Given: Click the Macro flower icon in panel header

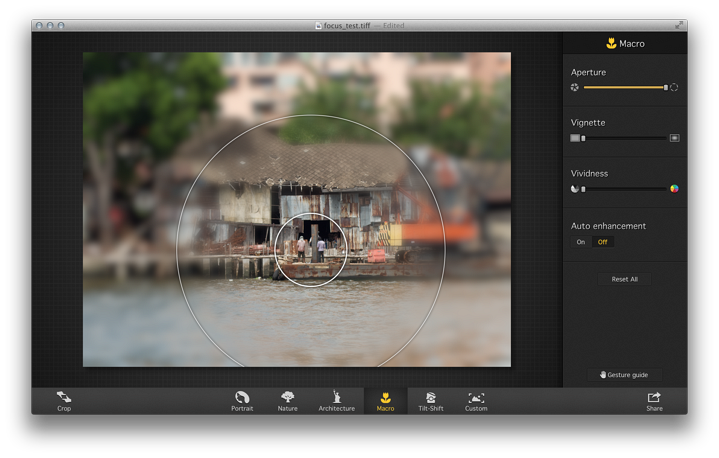Looking at the screenshot, I should (611, 44).
